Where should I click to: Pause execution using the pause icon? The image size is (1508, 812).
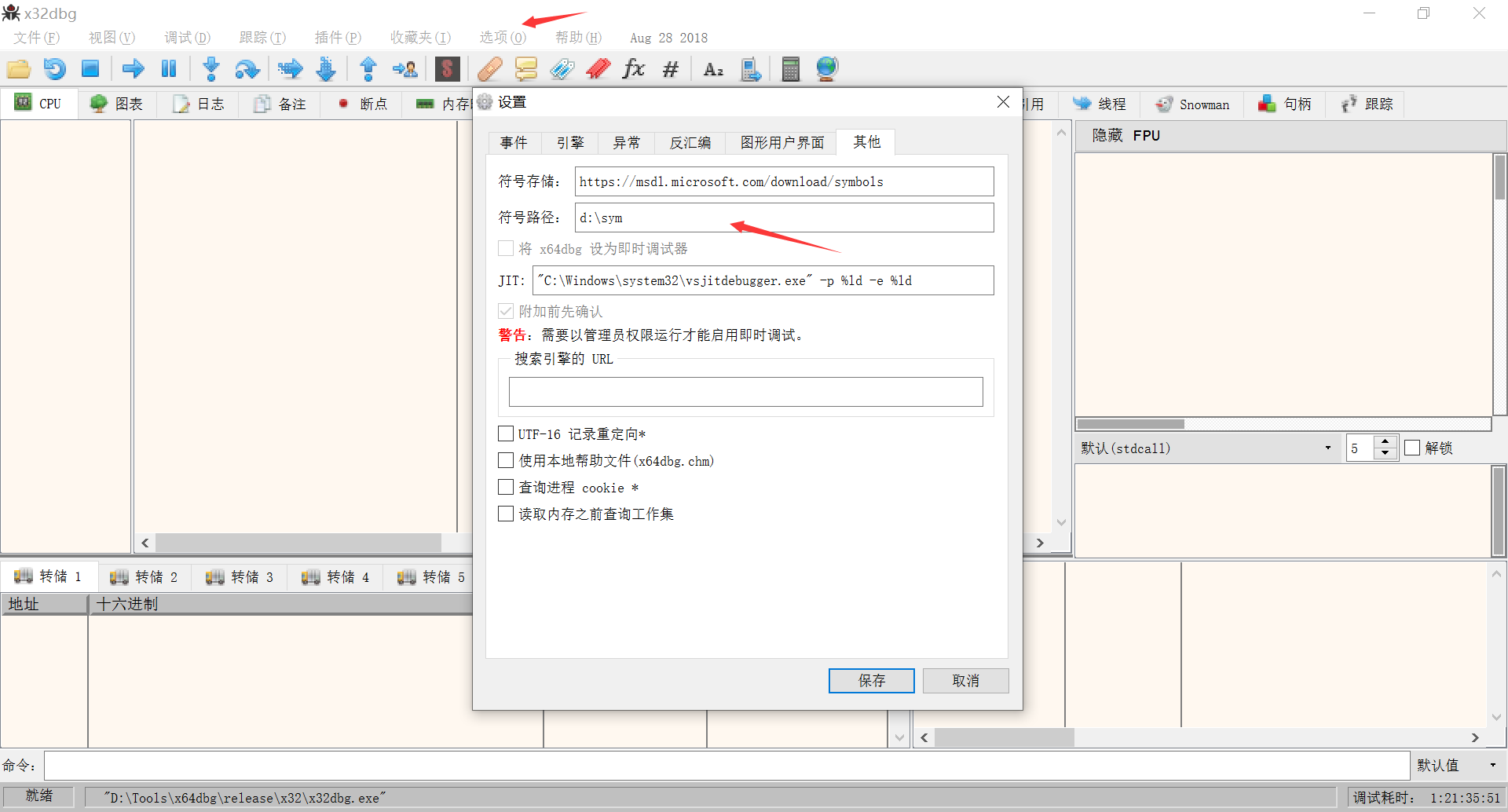pos(169,69)
